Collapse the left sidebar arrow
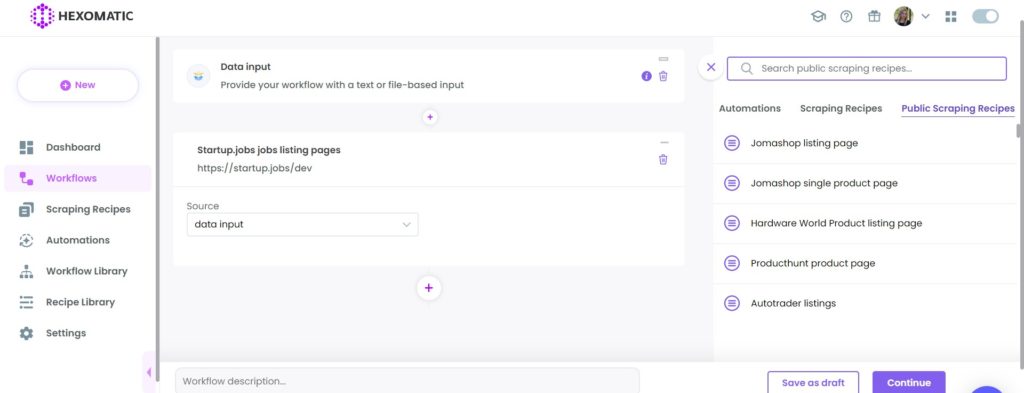Screen dimensions: 1024x393 pyautogui.click(x=149, y=373)
